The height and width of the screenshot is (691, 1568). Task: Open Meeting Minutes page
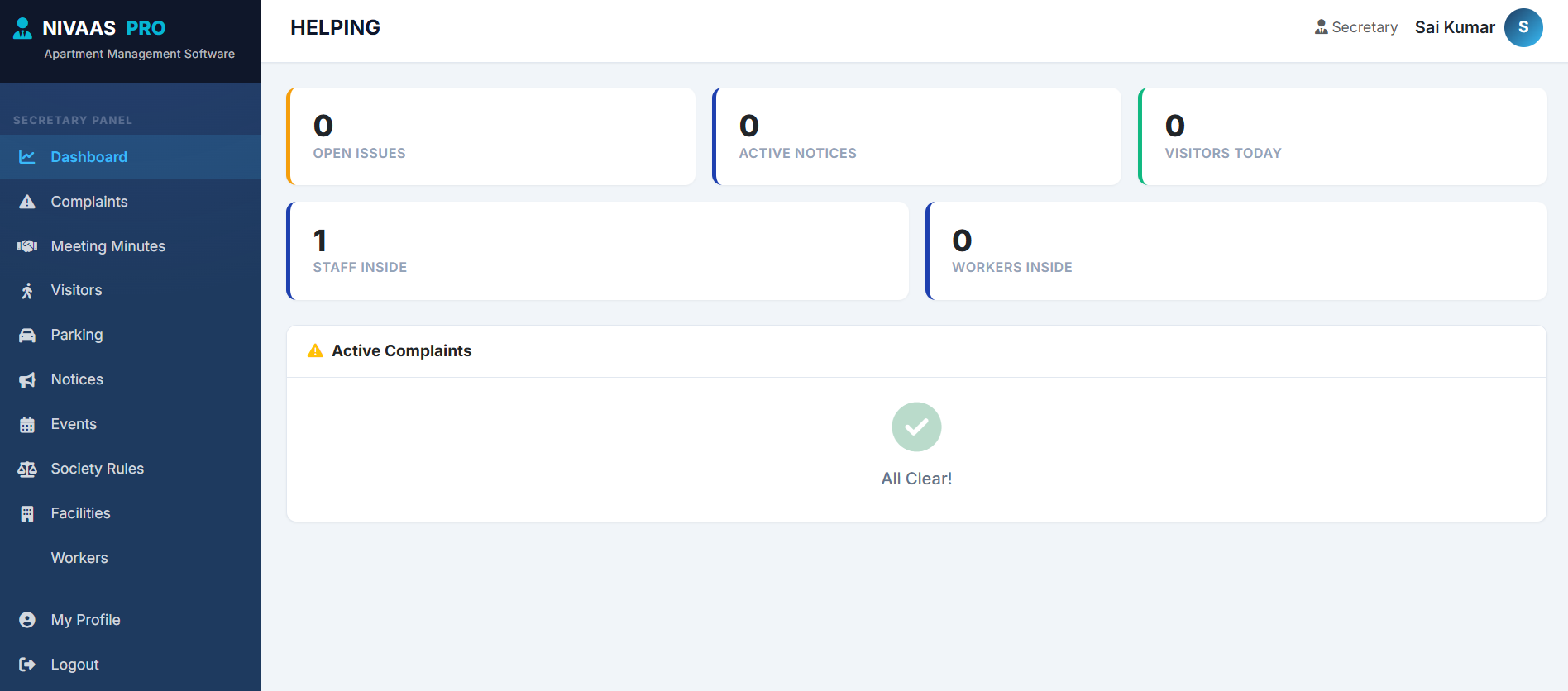click(x=131, y=246)
